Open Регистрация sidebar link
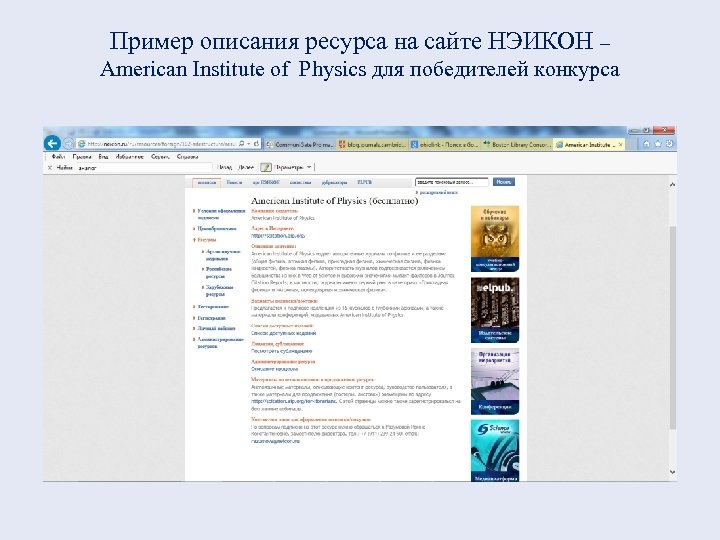The image size is (720, 540). (212, 318)
